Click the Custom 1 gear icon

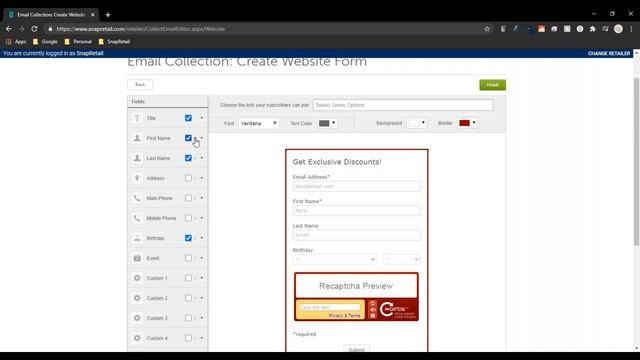137,278
